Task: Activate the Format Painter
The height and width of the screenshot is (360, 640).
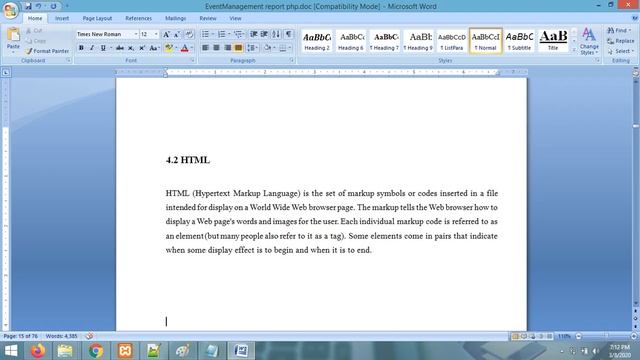Action: coord(47,51)
